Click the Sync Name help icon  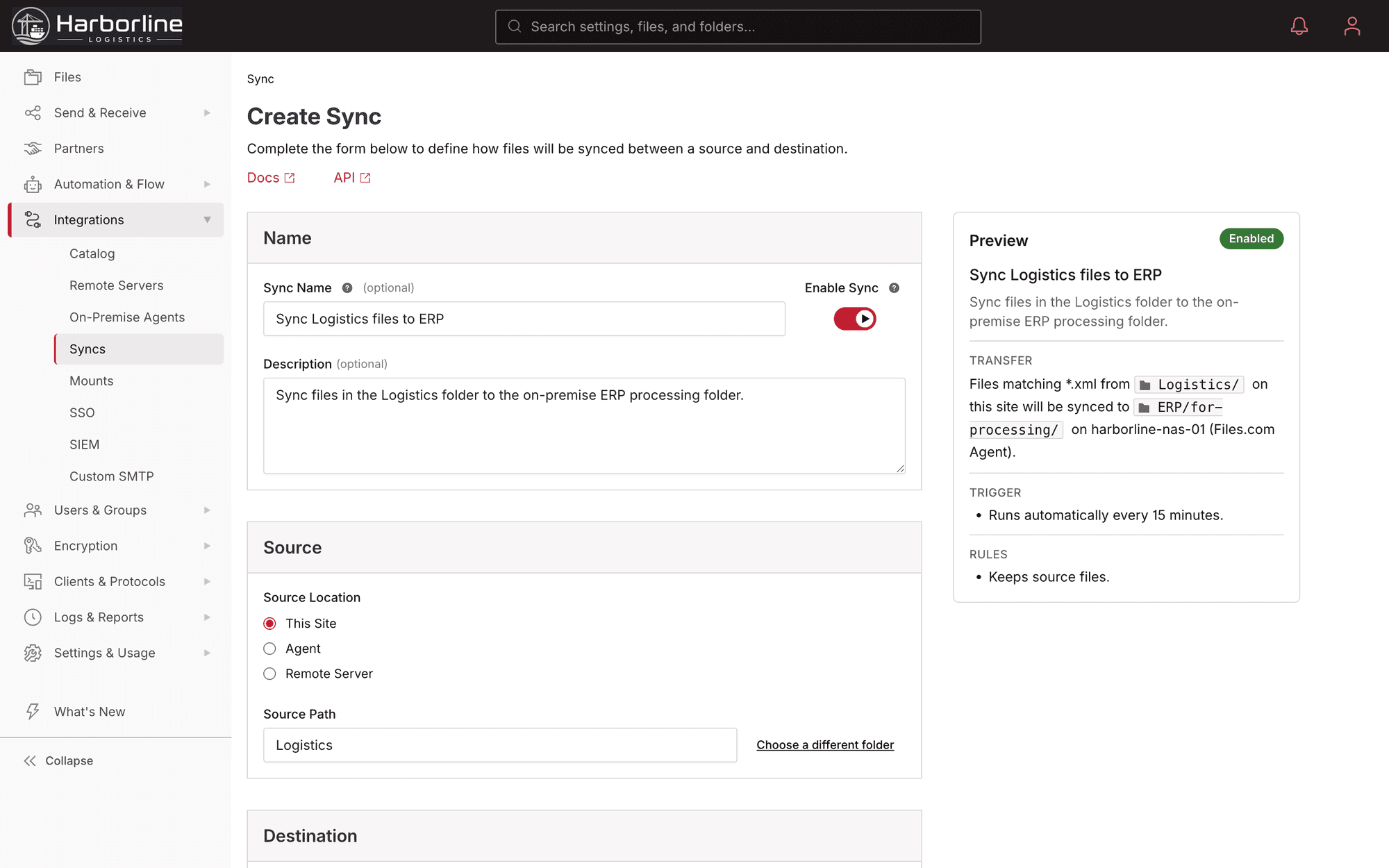click(347, 288)
